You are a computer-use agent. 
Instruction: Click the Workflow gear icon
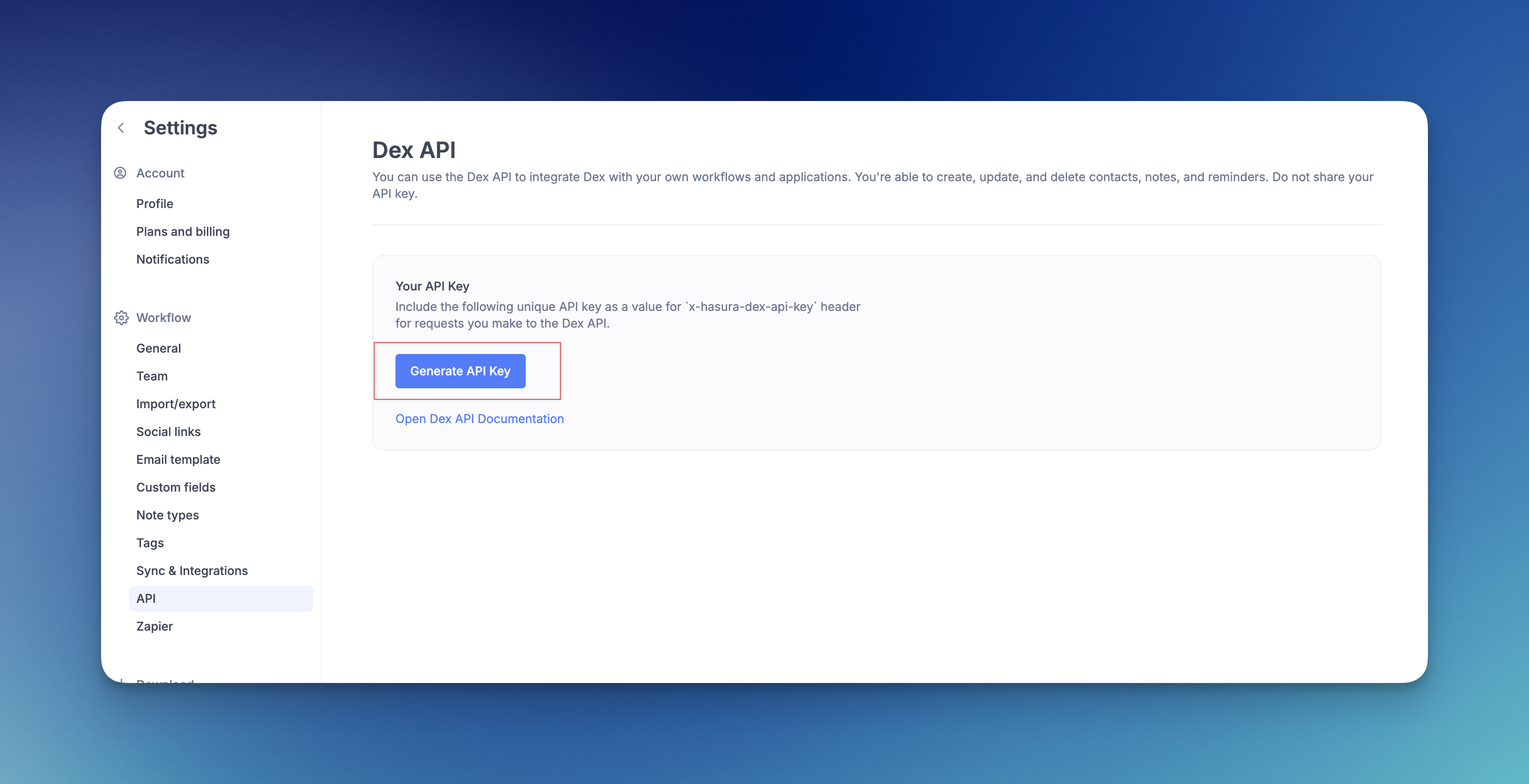(121, 318)
